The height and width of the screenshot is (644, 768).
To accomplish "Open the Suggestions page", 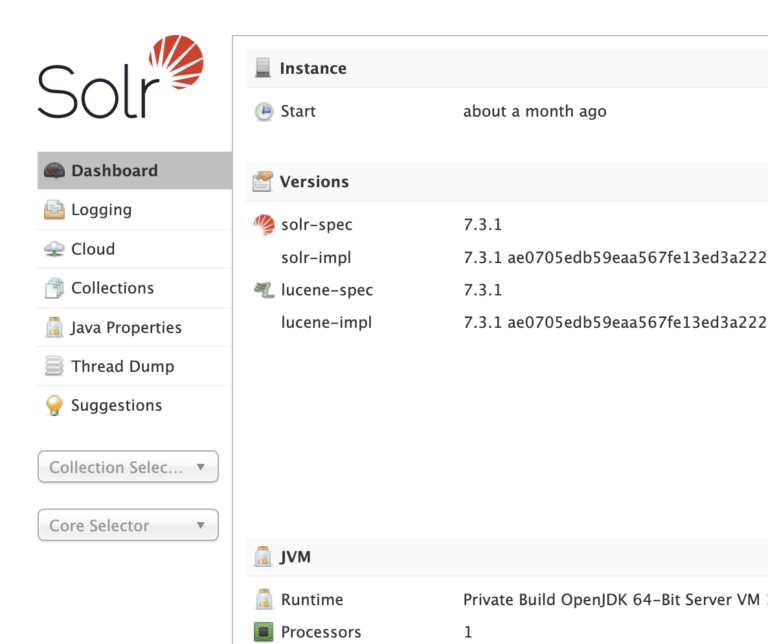I will tap(135, 405).
